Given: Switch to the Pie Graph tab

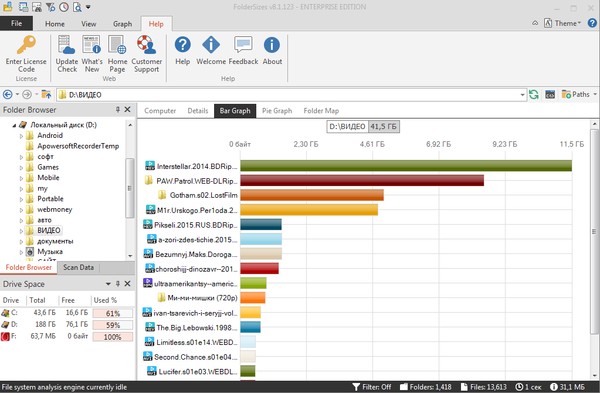Looking at the screenshot, I should click(277, 111).
